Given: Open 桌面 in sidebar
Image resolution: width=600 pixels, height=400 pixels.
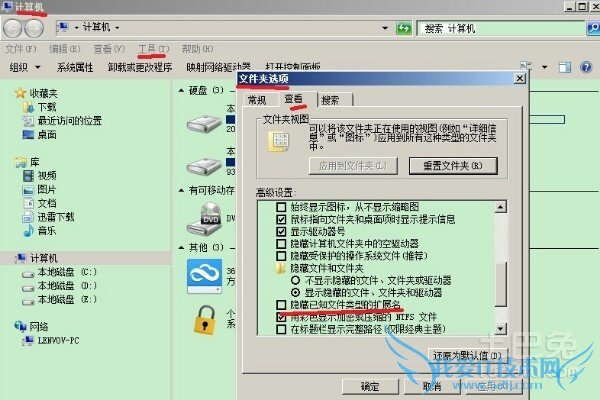Looking at the screenshot, I should pyautogui.click(x=40, y=135).
